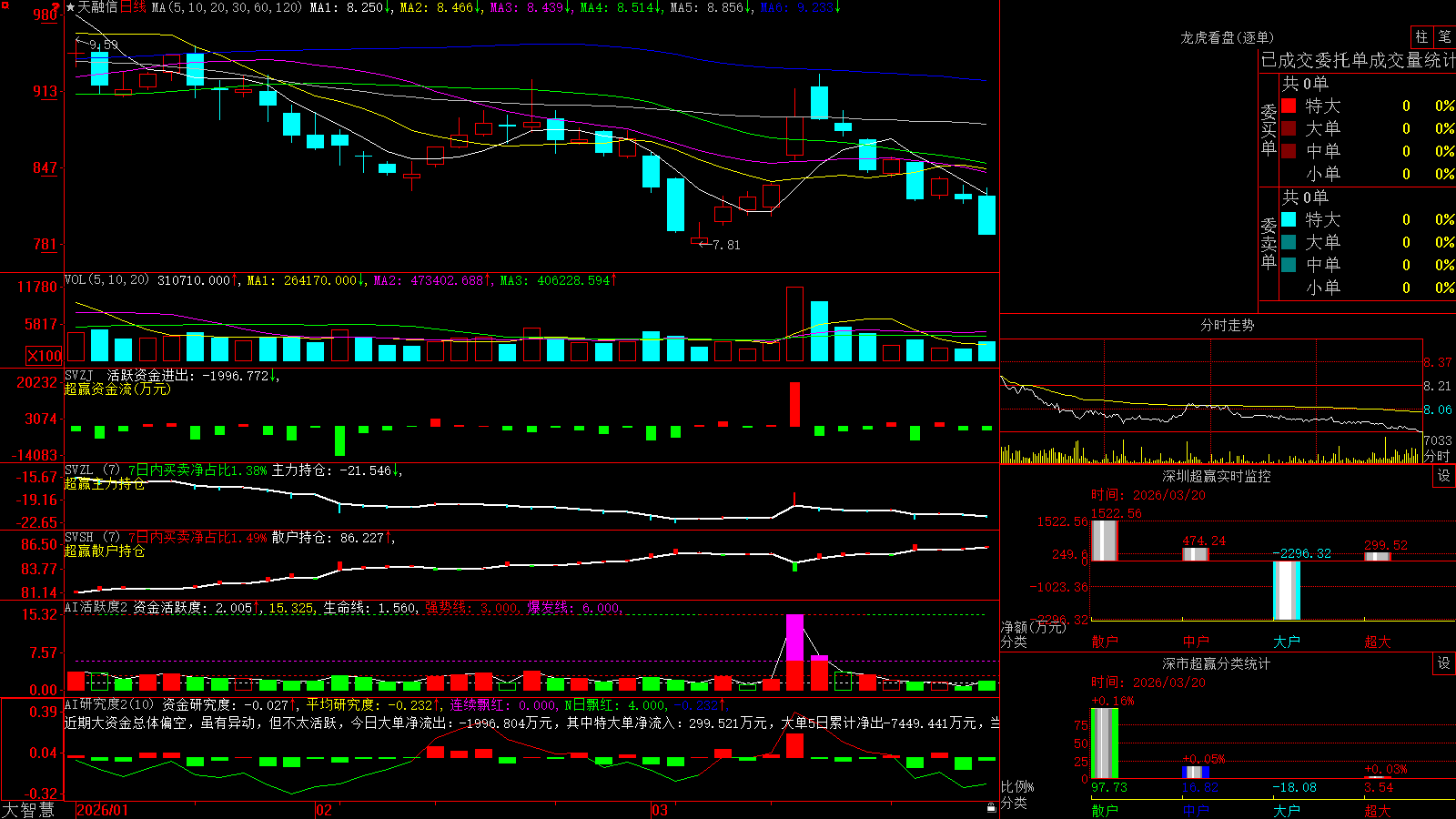Click the dark red 中单 buy-order swatch
1456x819 pixels.
tap(1289, 151)
